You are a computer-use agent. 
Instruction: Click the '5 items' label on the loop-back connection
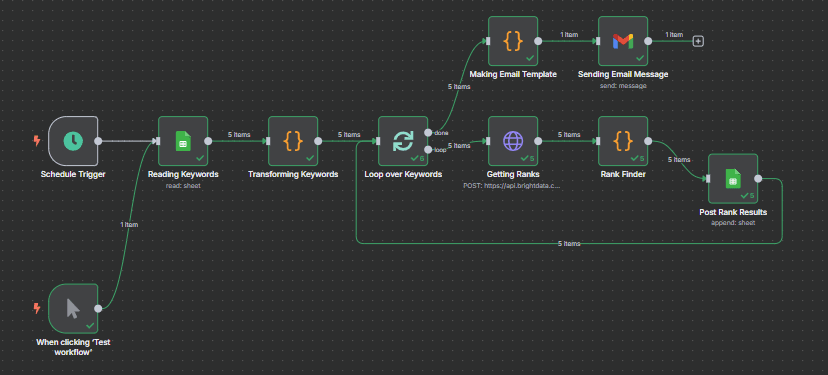coord(569,243)
